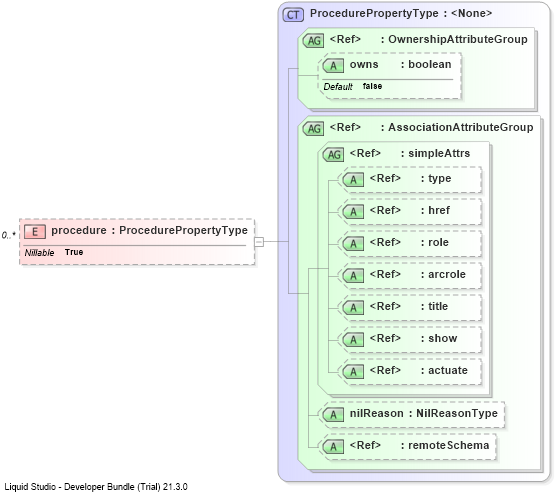Collapse the procedure element with minus box
555x492 pixels.
[x=259, y=242]
